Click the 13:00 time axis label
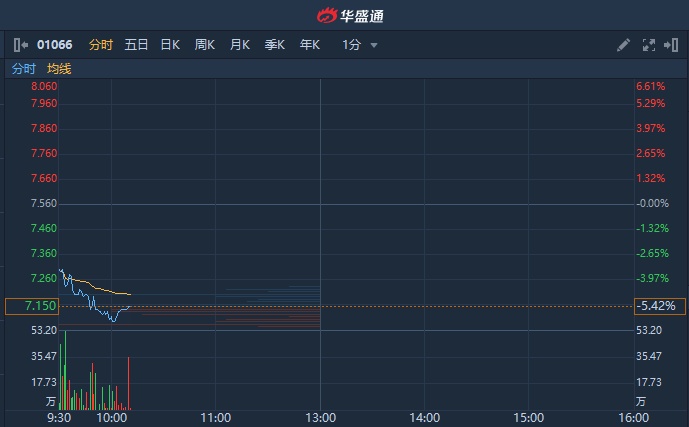Screen dimensions: 689x427 pyautogui.click(x=320, y=418)
